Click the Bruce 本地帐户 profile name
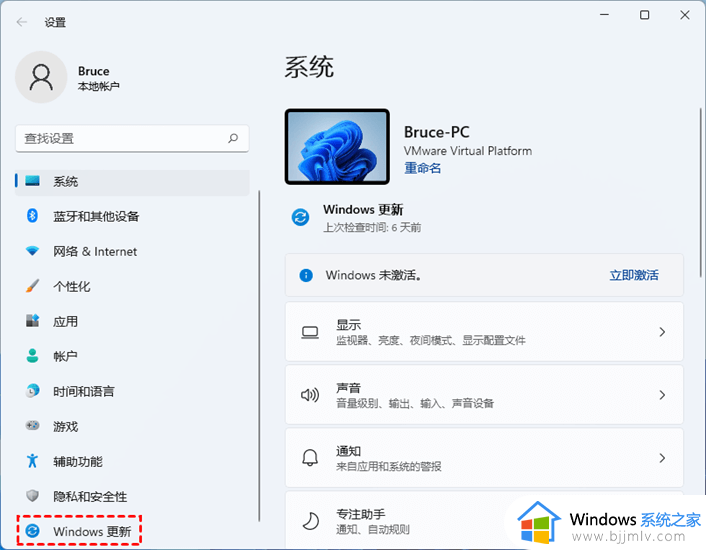 click(99, 78)
